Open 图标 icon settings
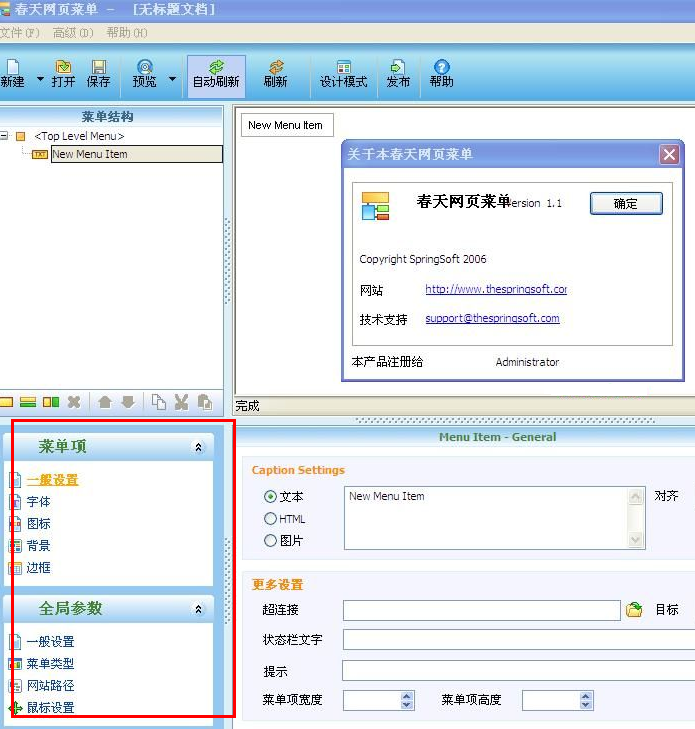Viewport: 695px width, 729px height. (x=39, y=524)
